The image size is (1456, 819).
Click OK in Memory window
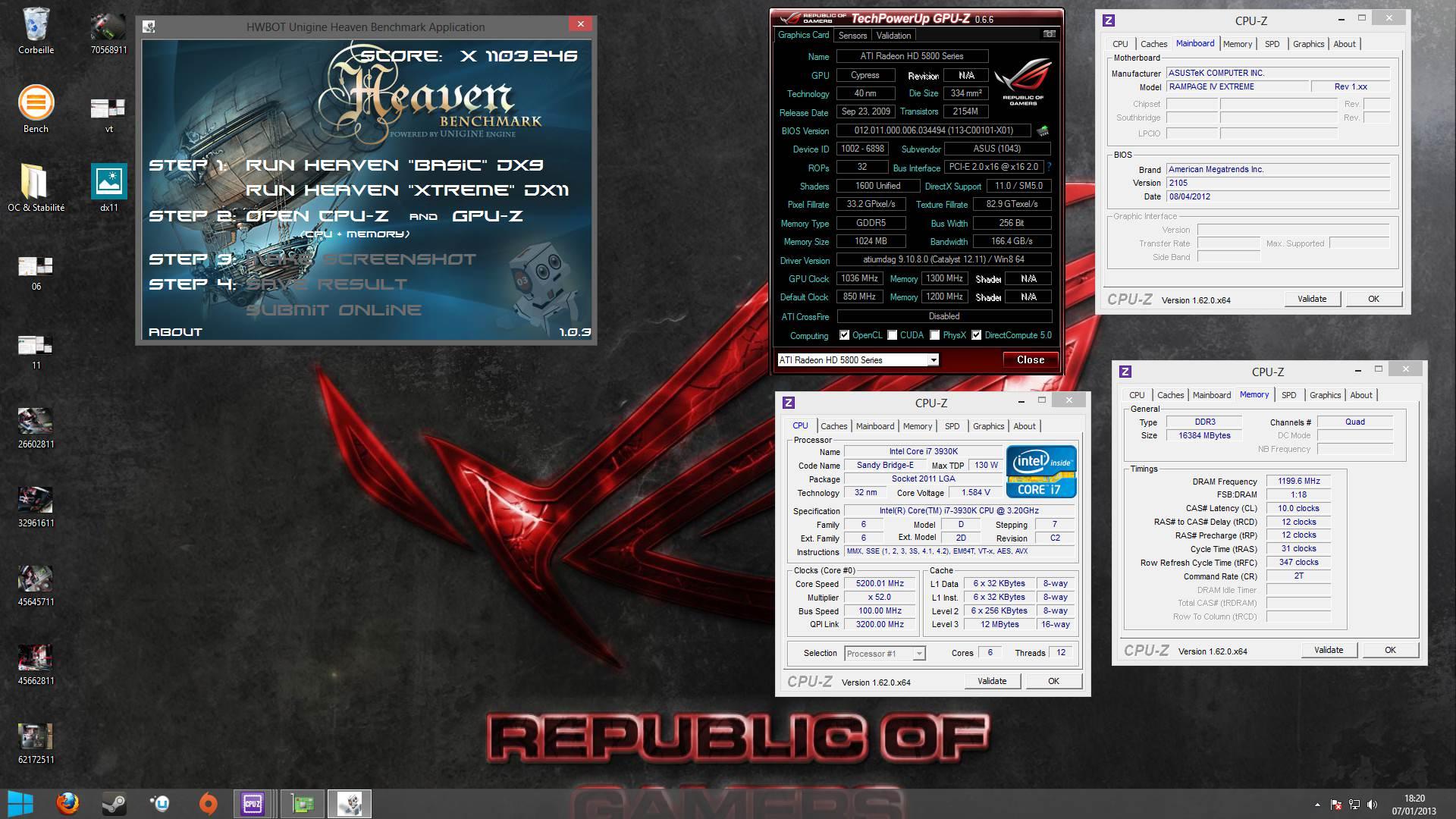coord(1390,650)
